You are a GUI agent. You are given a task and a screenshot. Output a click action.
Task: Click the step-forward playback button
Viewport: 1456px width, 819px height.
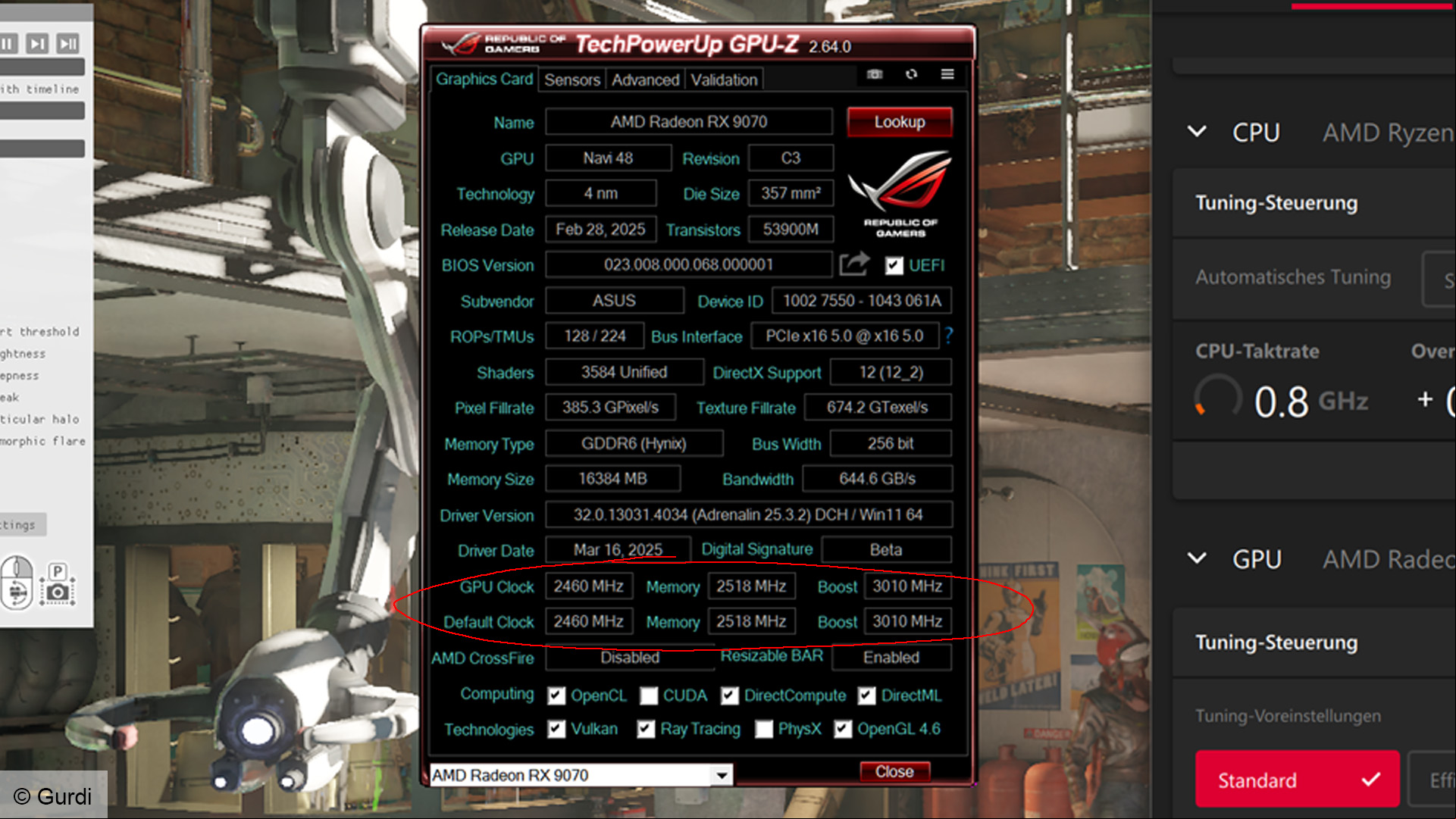click(37, 44)
